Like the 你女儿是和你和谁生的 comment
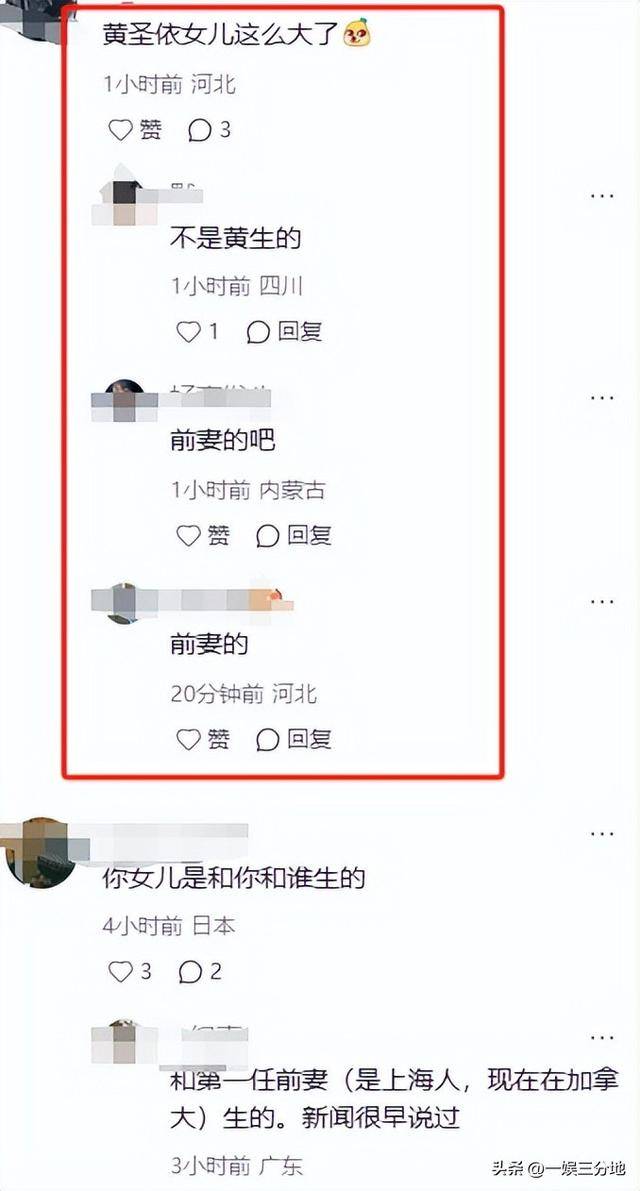The image size is (640, 1191). click(x=130, y=971)
